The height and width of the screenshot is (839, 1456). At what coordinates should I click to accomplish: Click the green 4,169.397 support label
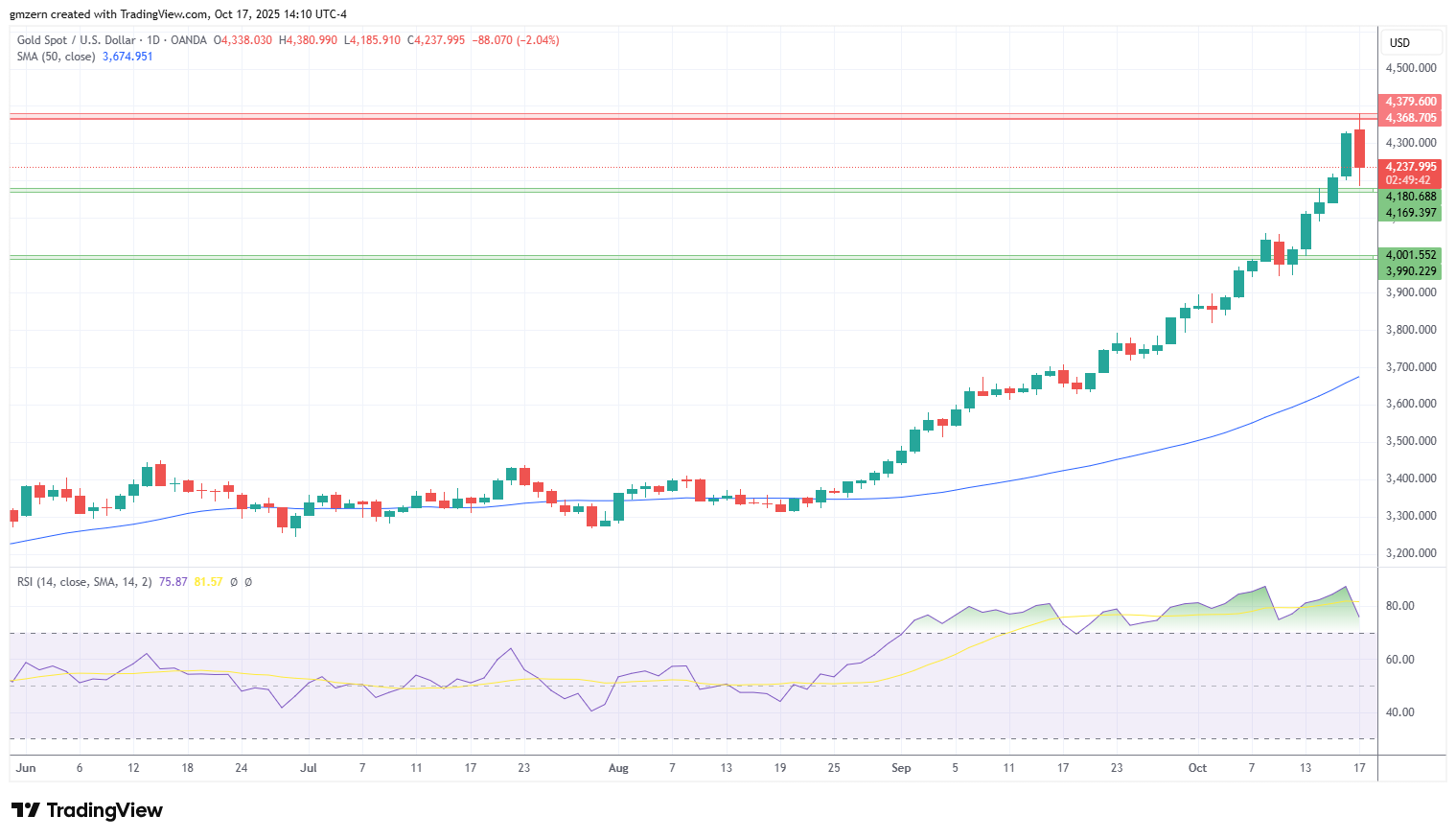1411,213
